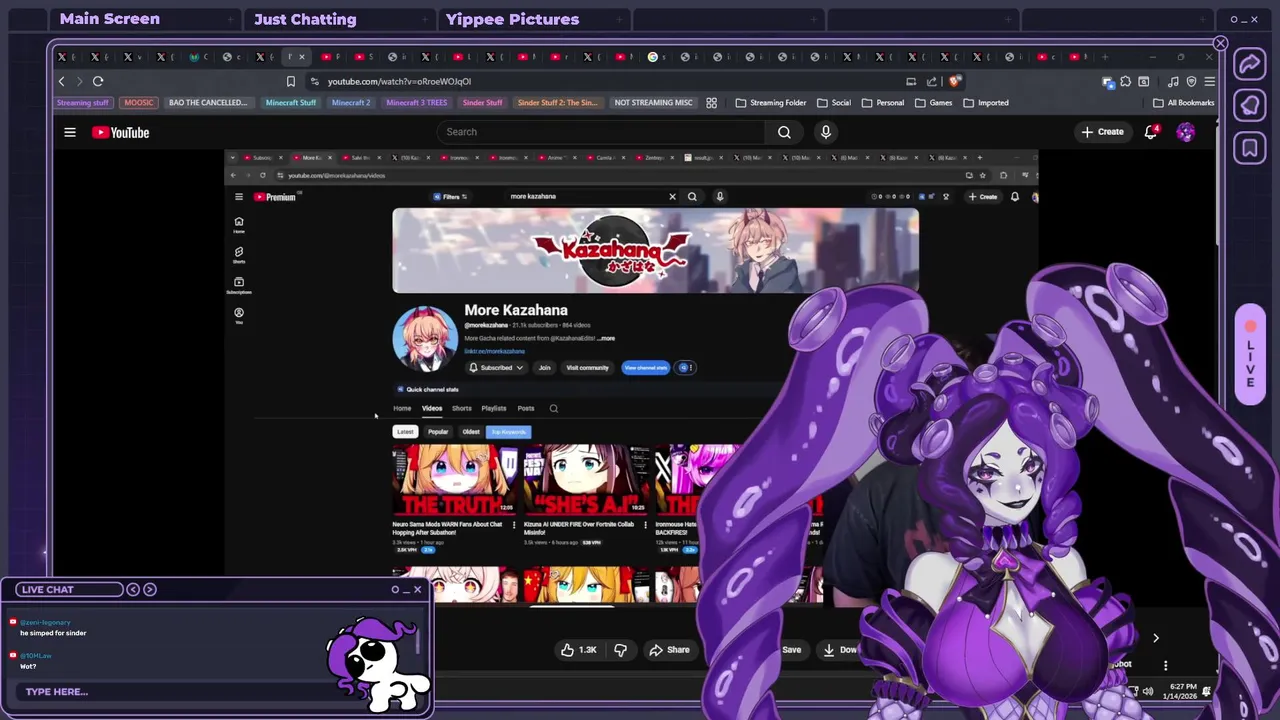
Task: Click the Home icon in inner YouTube sidebar
Action: [238, 224]
